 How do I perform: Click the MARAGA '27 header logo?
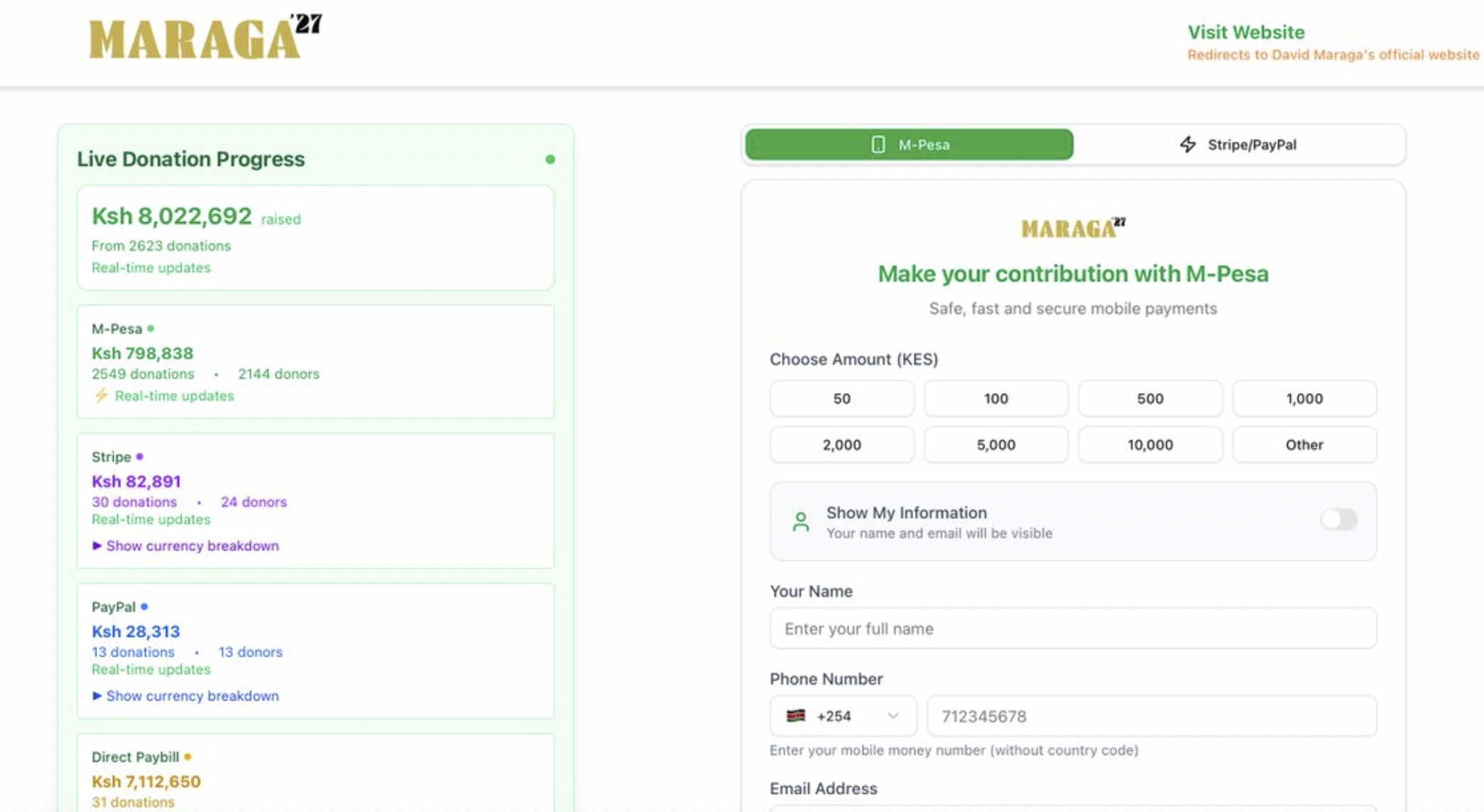(x=204, y=37)
